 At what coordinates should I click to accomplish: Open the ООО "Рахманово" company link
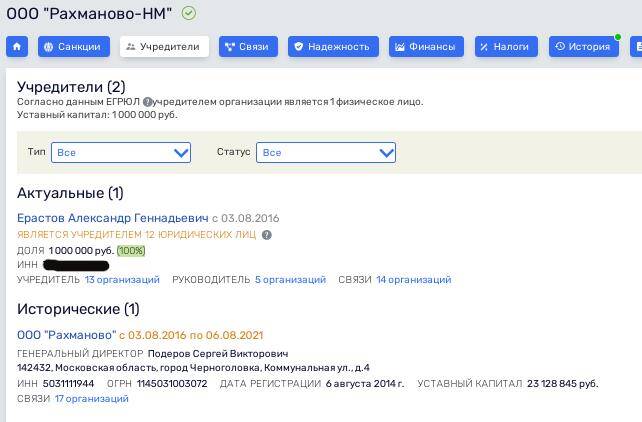[x=66, y=335]
